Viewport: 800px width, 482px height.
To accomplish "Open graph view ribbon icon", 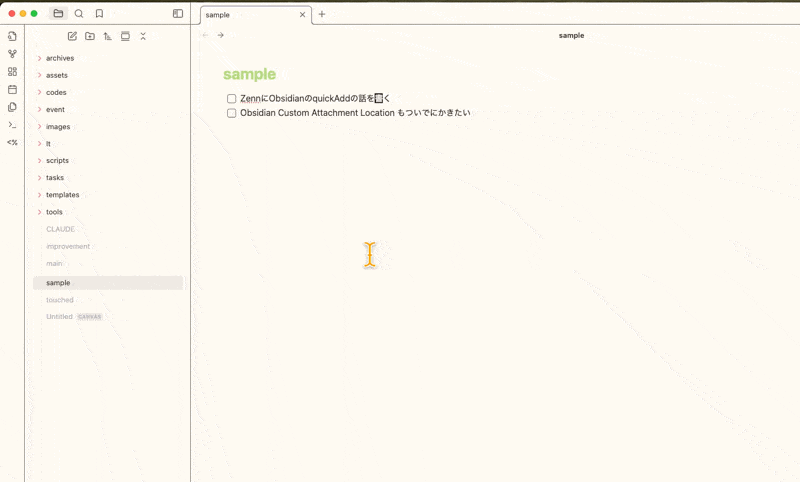I will click(x=12, y=54).
